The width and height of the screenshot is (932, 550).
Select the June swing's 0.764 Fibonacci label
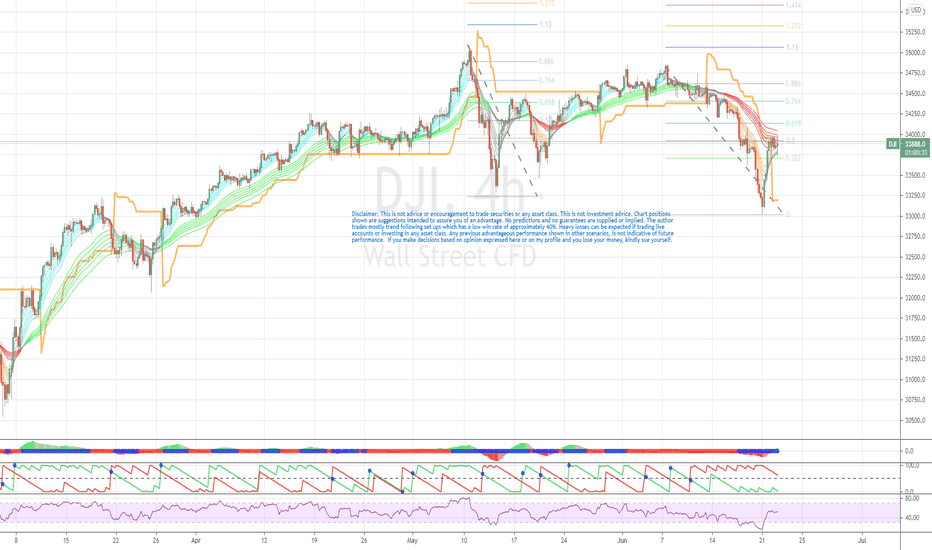click(793, 101)
